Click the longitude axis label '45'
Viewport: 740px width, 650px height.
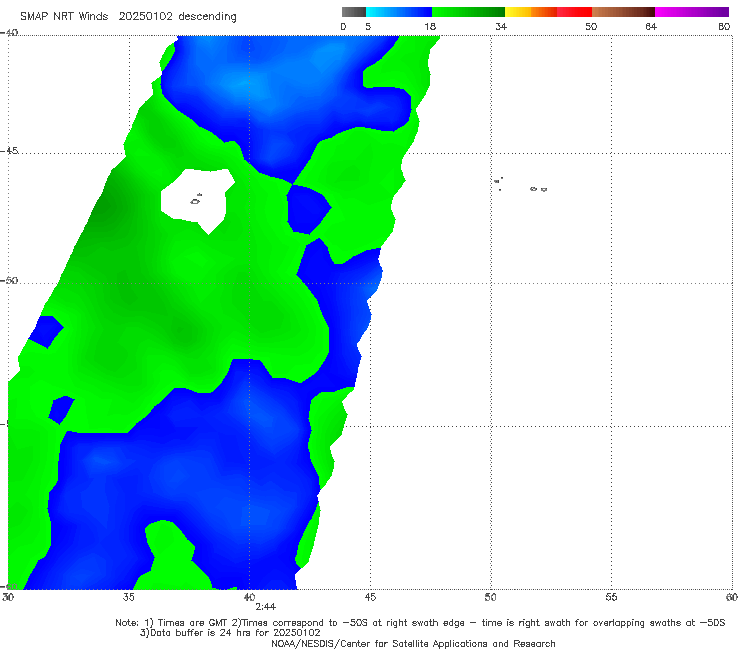(370, 597)
